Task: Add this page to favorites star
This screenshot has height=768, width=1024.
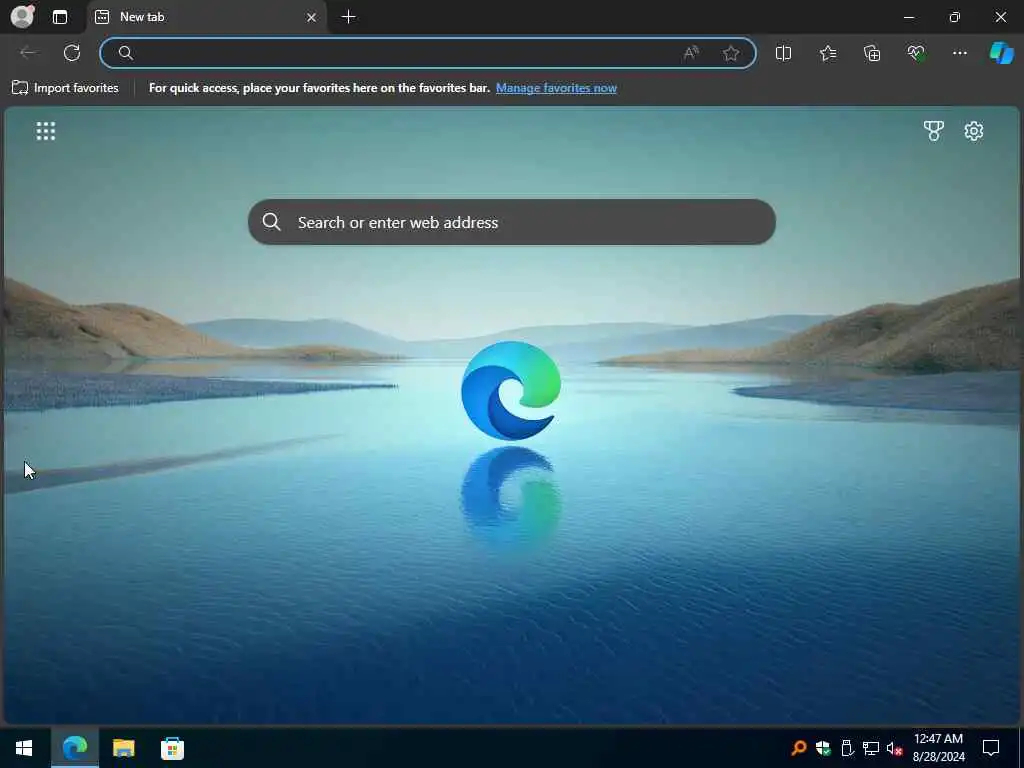Action: click(731, 53)
